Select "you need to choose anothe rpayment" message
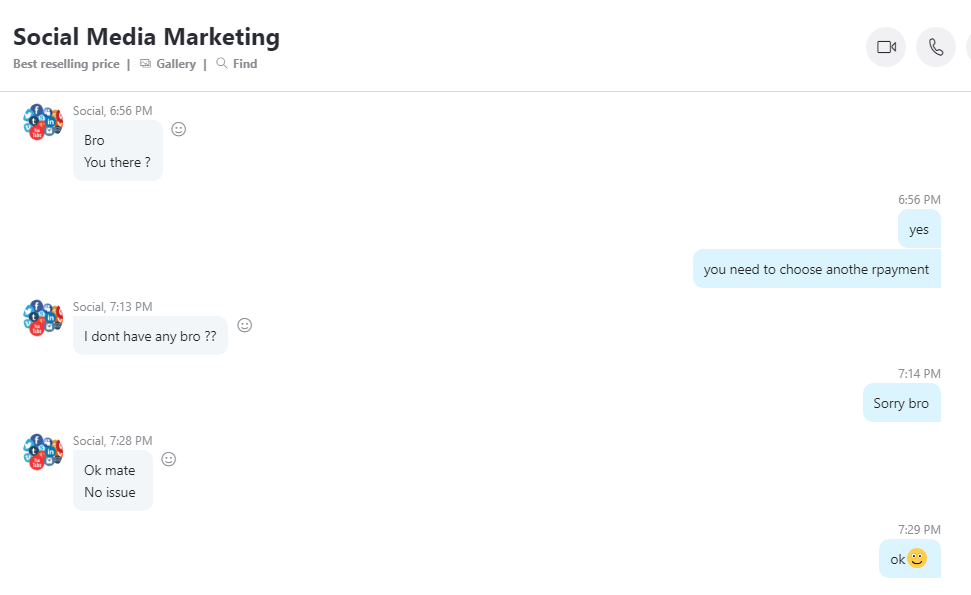 tap(816, 269)
